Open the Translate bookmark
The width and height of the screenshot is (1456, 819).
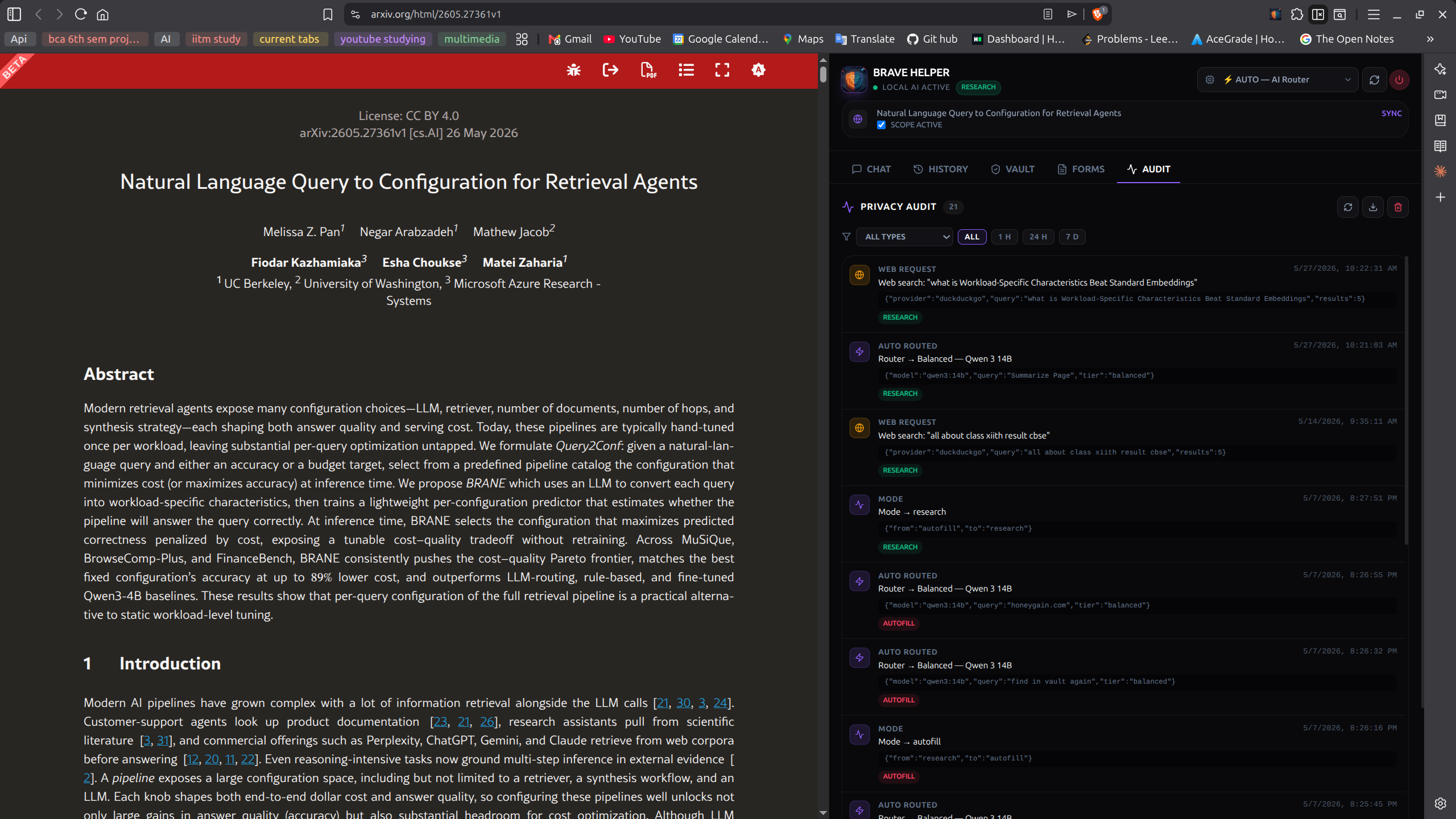click(x=865, y=39)
